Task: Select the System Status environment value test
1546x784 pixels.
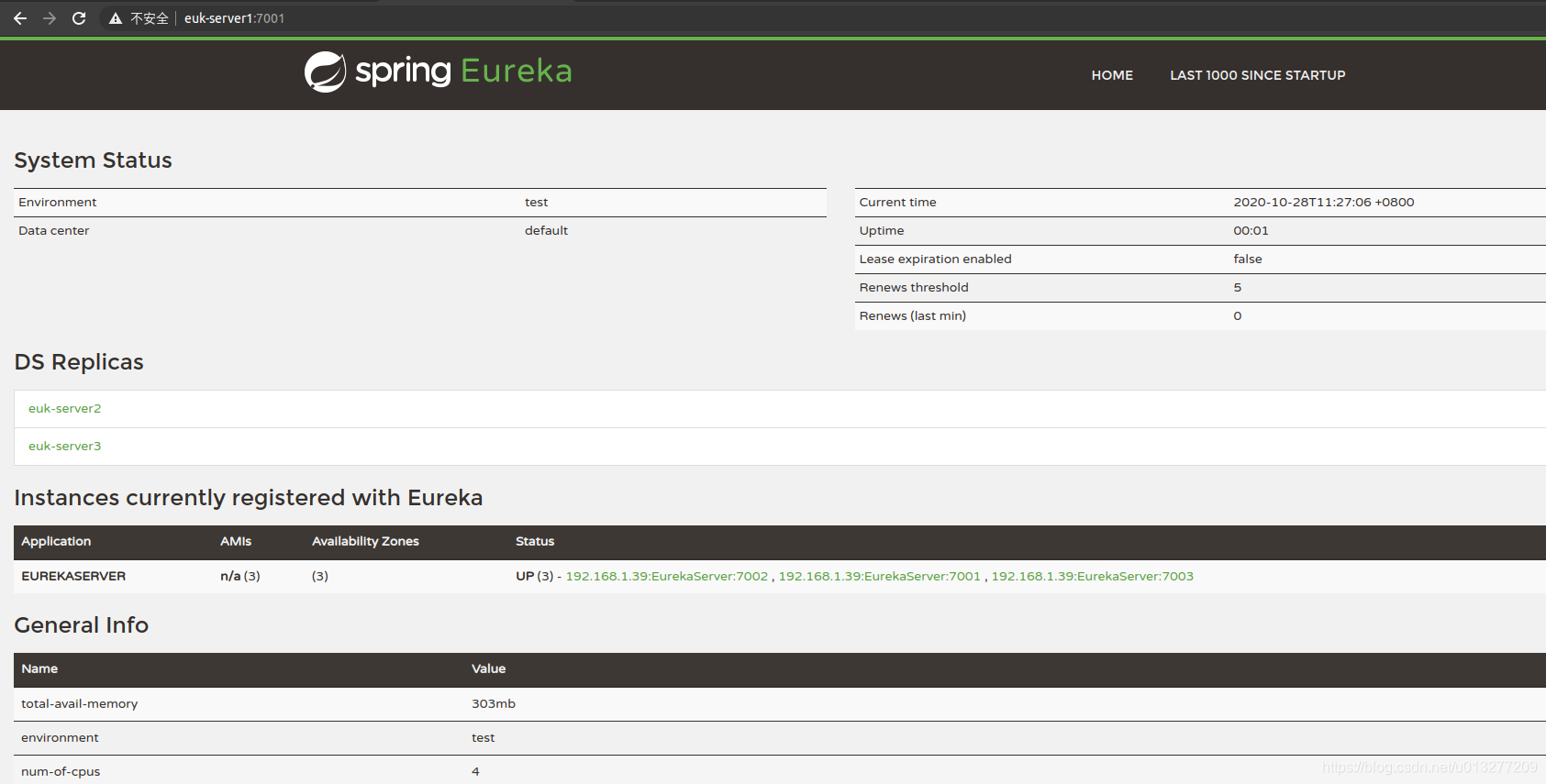Action: point(536,203)
